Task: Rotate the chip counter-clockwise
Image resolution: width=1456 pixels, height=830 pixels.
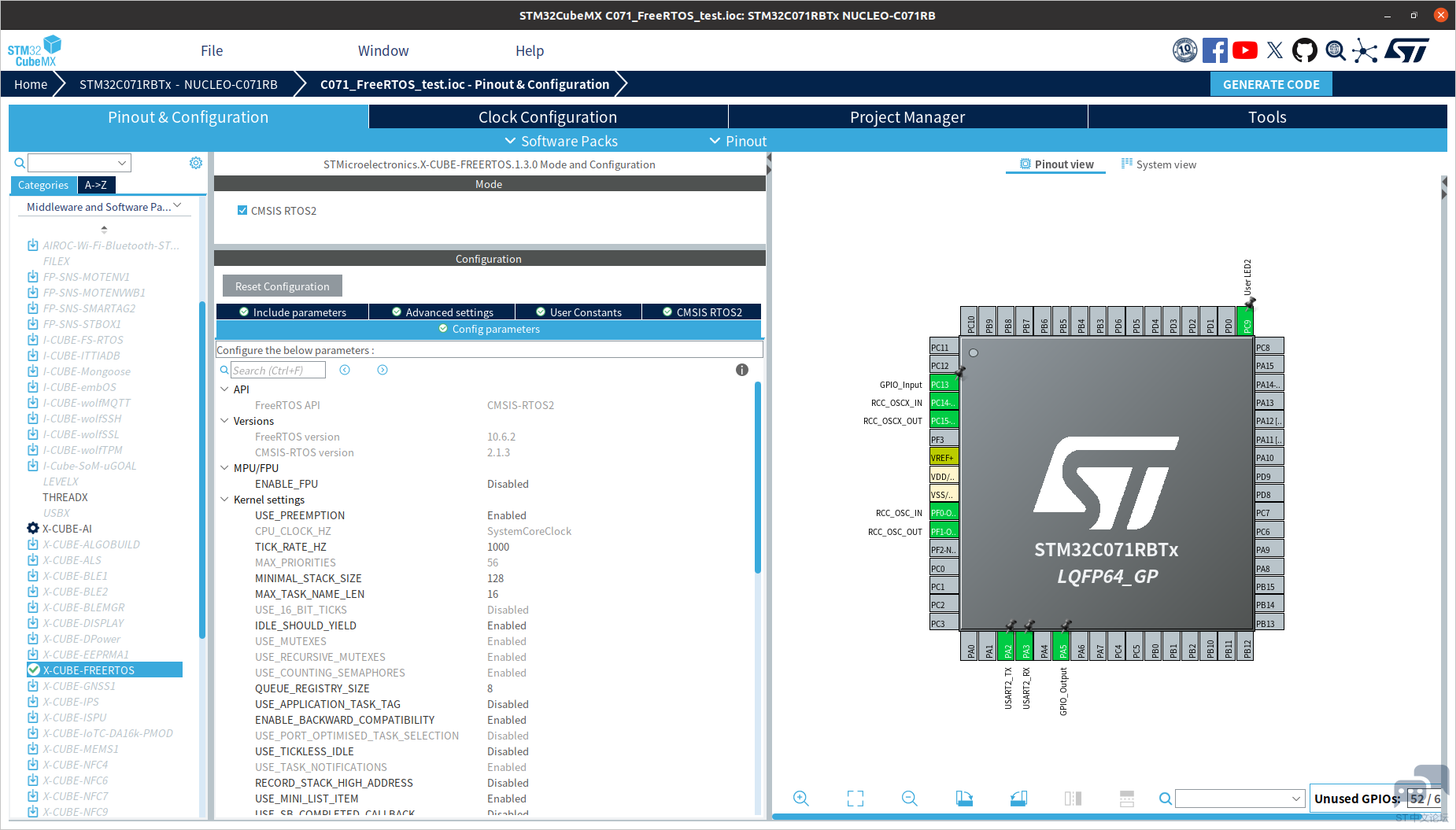Action: (1018, 799)
